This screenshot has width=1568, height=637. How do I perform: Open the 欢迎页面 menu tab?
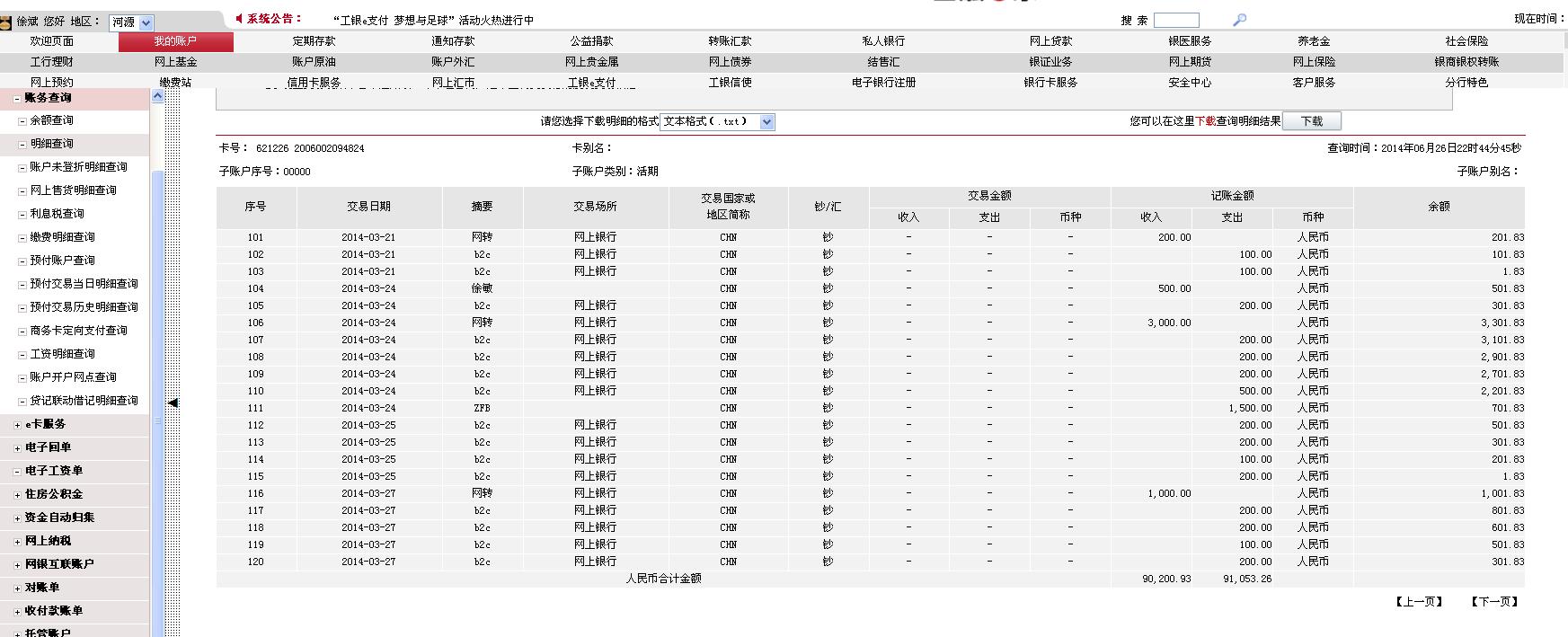(52, 41)
